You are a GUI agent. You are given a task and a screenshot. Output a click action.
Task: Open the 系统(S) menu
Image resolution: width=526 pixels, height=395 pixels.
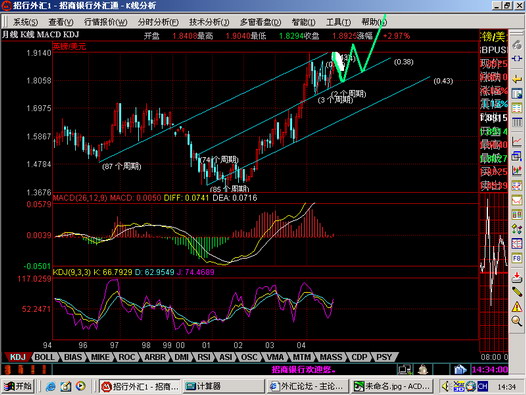coord(25,22)
